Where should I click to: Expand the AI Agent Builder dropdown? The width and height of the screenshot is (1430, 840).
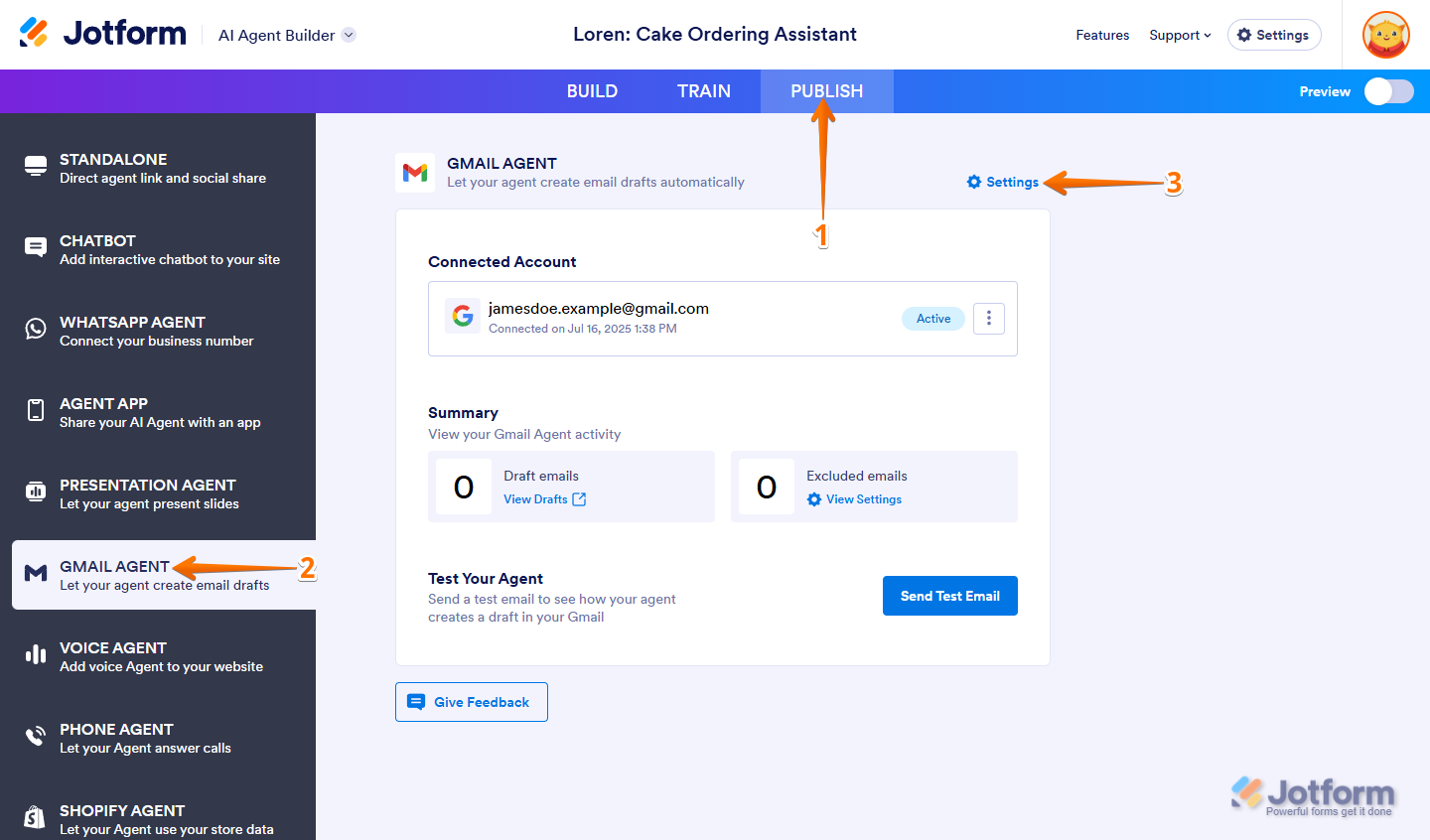(x=349, y=35)
